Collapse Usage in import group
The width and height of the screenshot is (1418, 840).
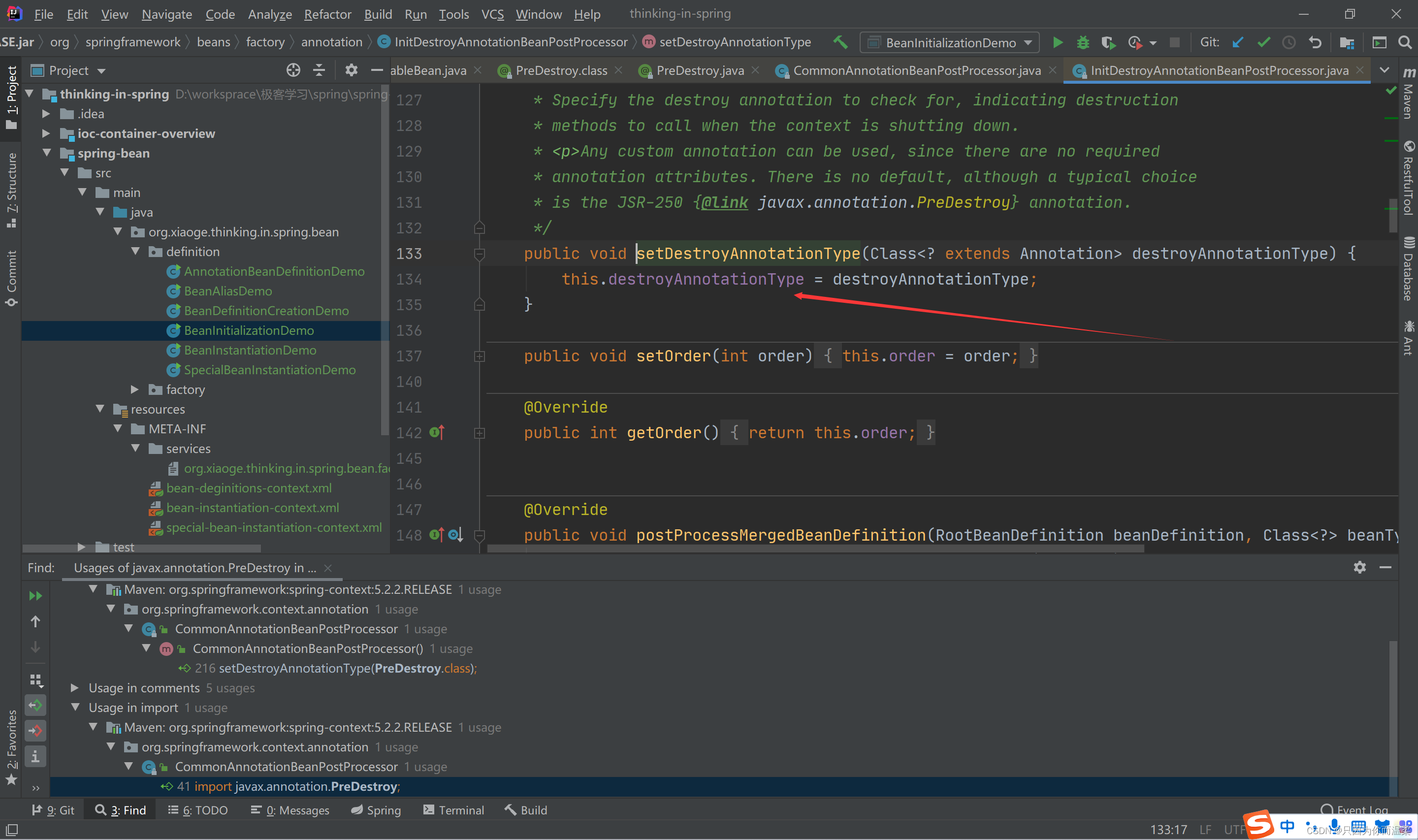click(75, 708)
